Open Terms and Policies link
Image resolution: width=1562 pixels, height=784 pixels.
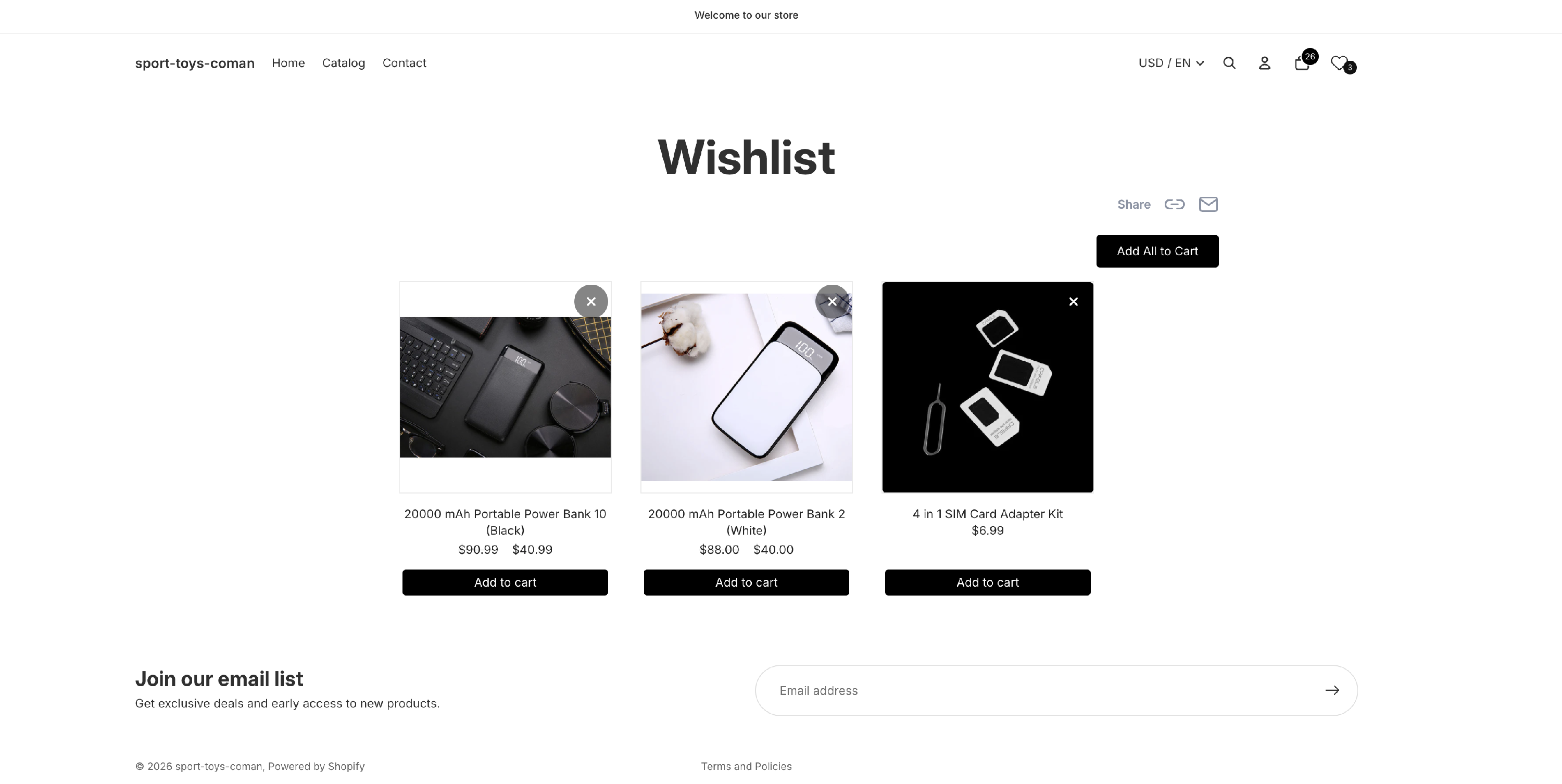pos(747,766)
